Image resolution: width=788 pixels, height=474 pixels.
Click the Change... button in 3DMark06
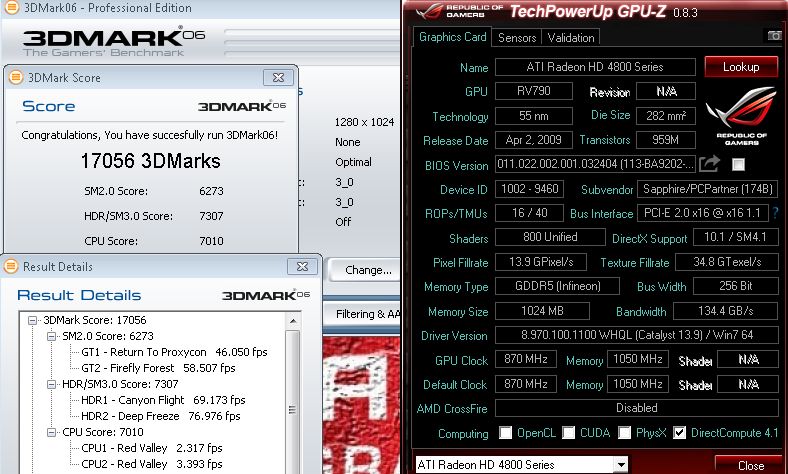(x=365, y=270)
